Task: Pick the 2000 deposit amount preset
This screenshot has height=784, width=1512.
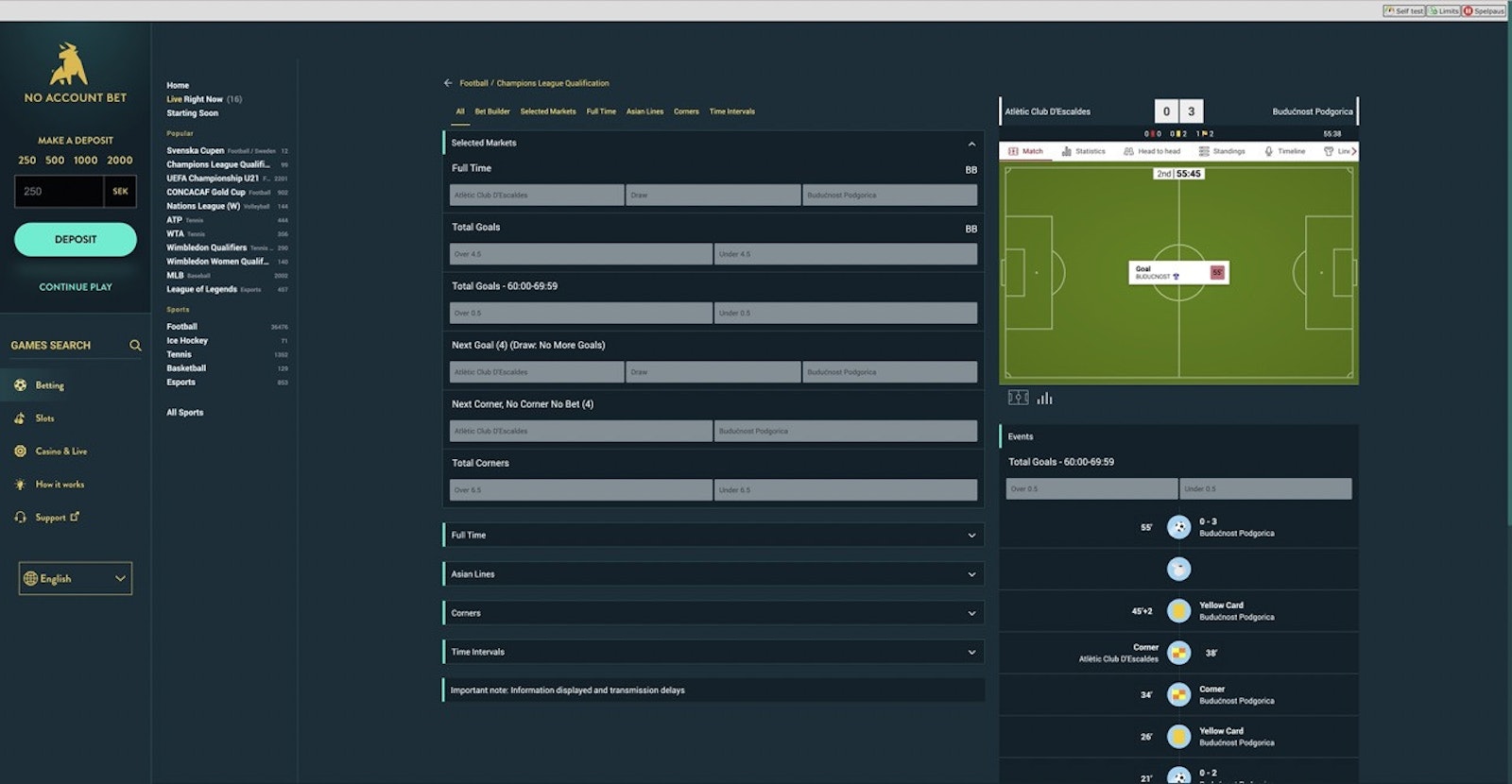Action: point(120,161)
